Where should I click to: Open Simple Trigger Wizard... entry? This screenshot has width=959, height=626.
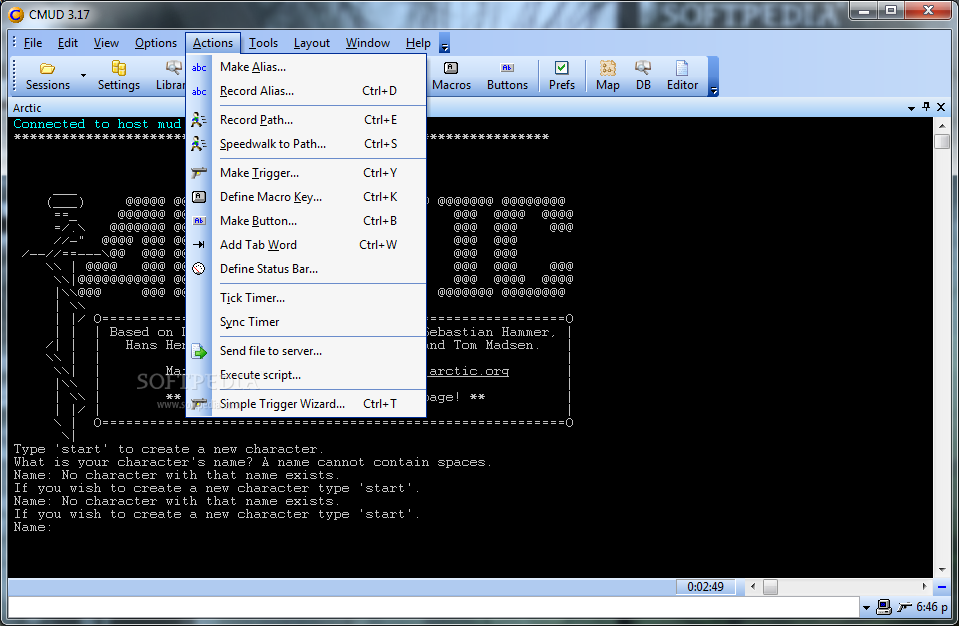[306, 403]
